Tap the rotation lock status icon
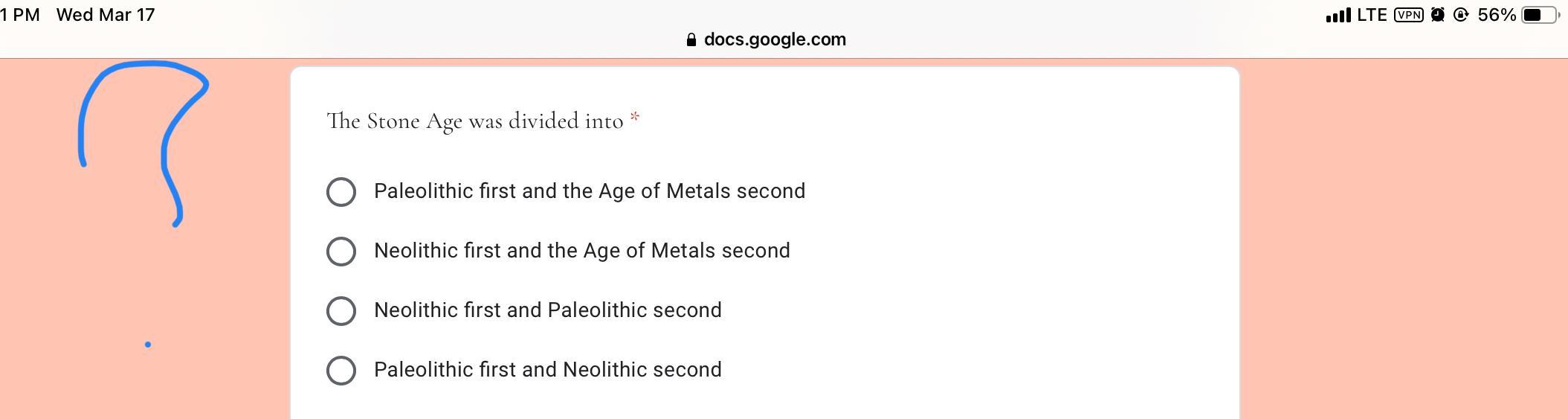1568x419 pixels. pyautogui.click(x=1461, y=16)
